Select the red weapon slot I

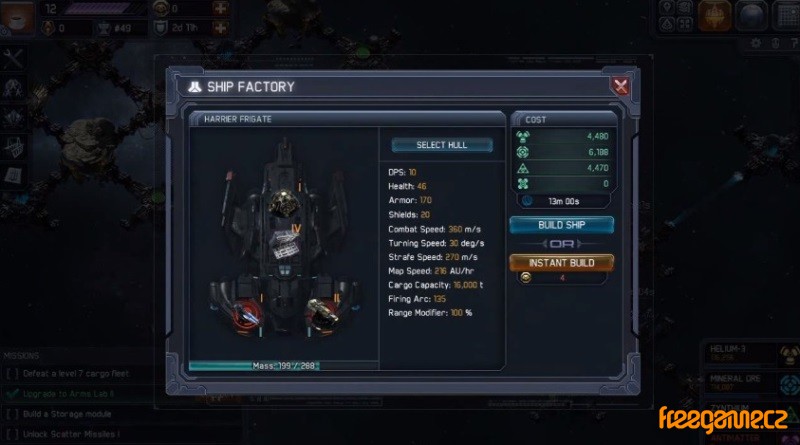248,315
